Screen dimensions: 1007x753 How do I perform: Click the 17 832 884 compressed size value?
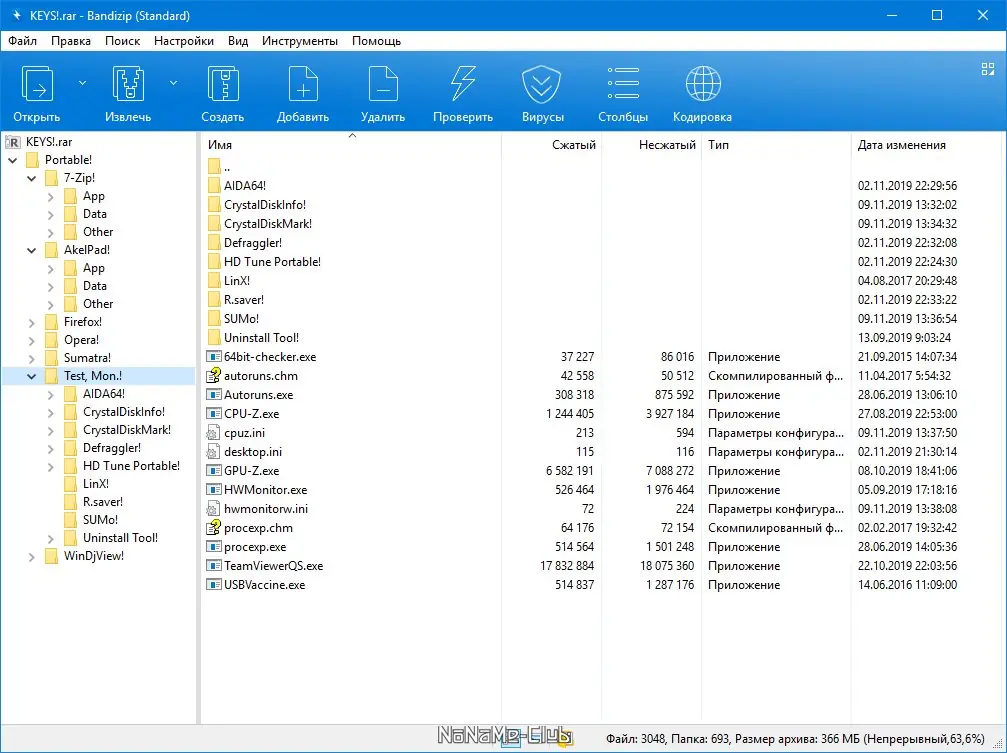[567, 566]
